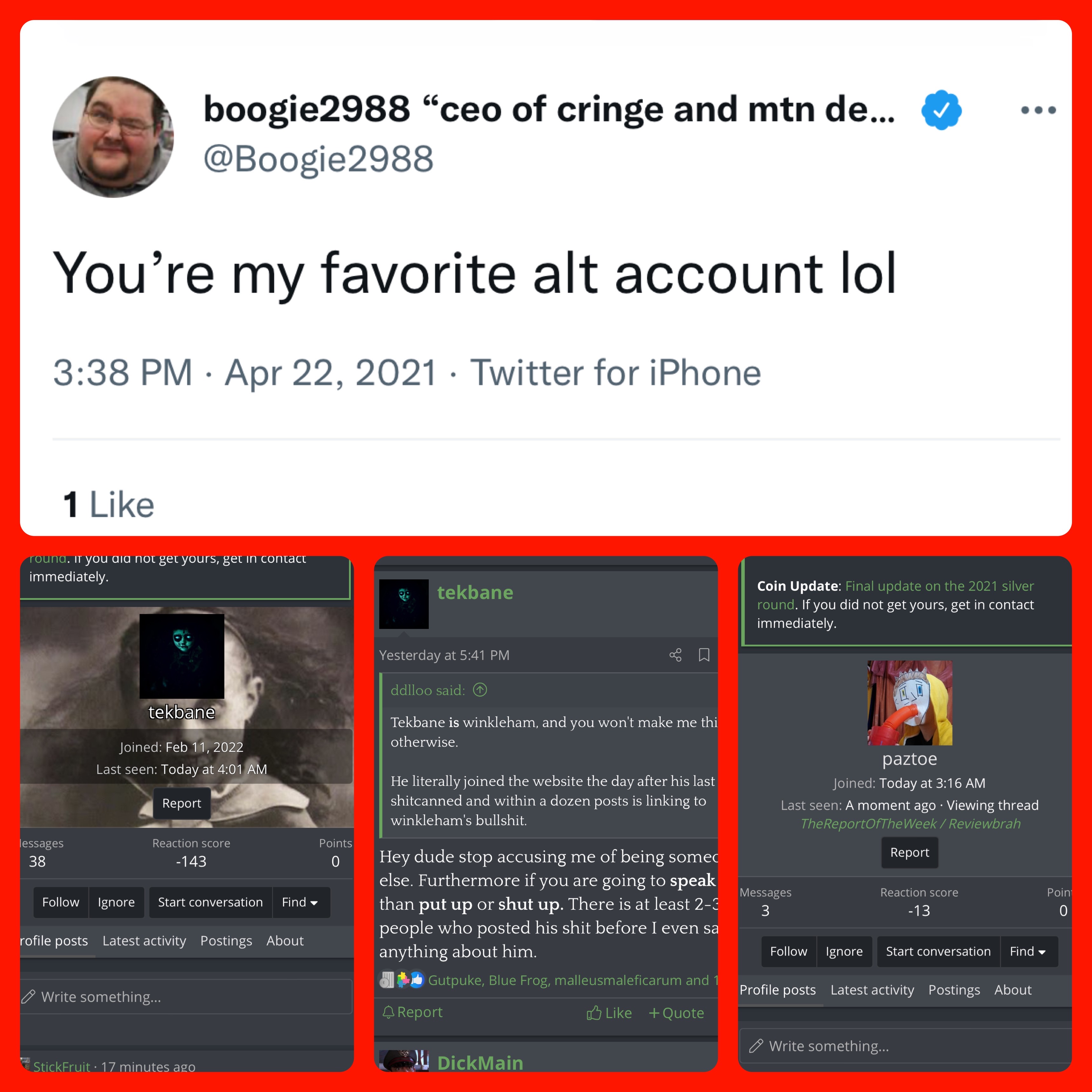Screen dimensions: 1092x1092
Task: Click the up-arrow icon beside 'ddlloo said:'
Action: coord(480,690)
